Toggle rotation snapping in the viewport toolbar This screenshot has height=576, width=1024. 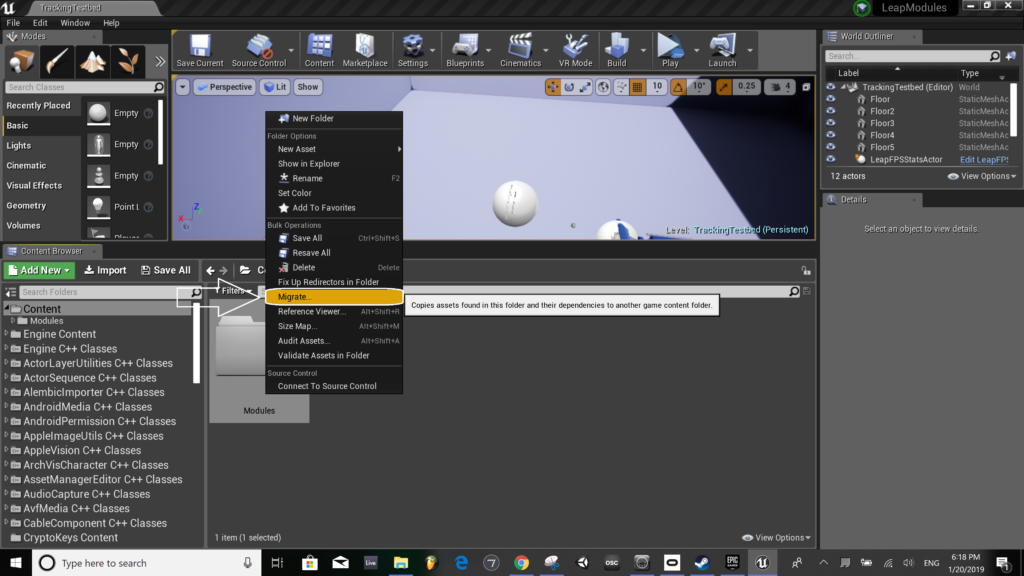(680, 87)
